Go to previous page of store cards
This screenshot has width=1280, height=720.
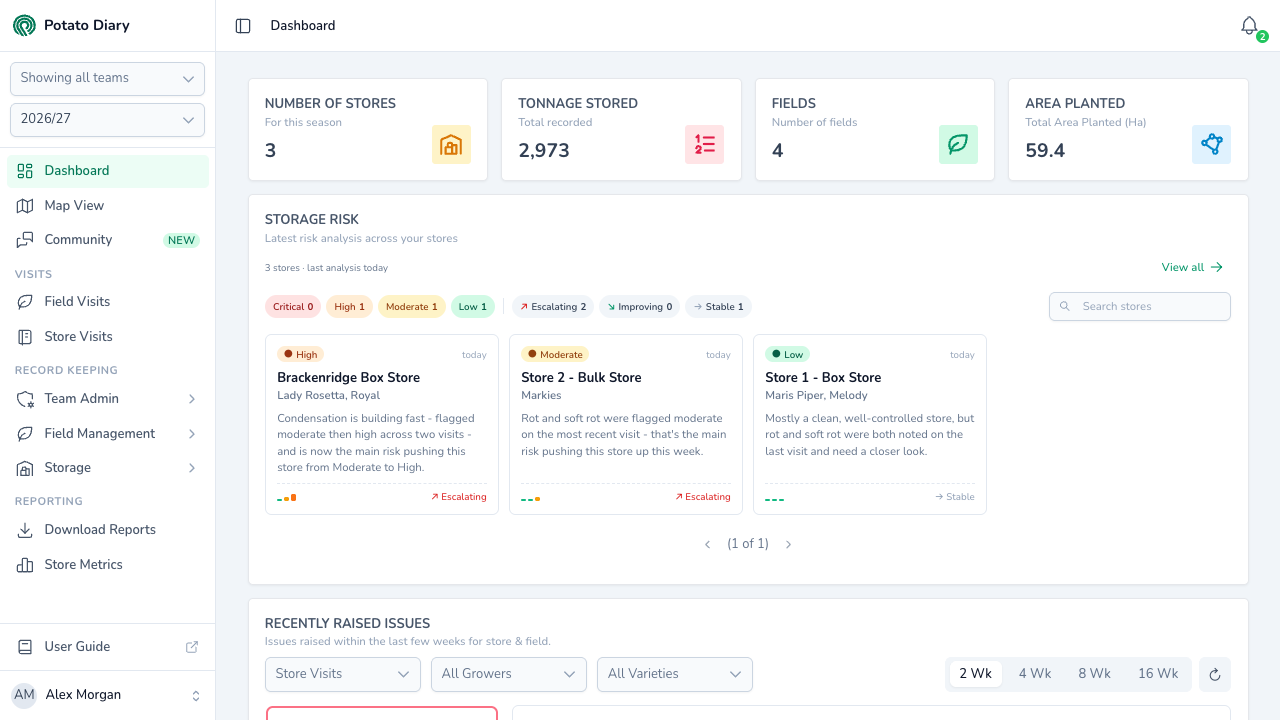(x=708, y=544)
